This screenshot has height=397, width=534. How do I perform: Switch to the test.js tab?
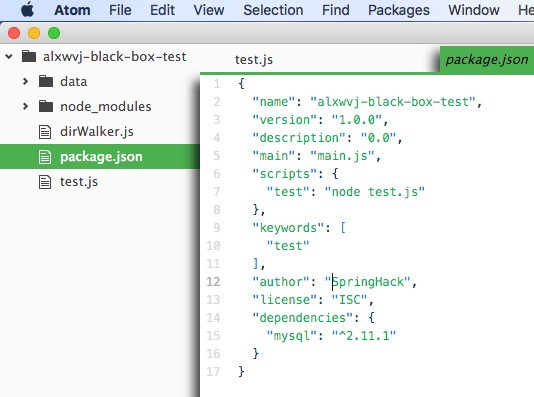coord(254,60)
